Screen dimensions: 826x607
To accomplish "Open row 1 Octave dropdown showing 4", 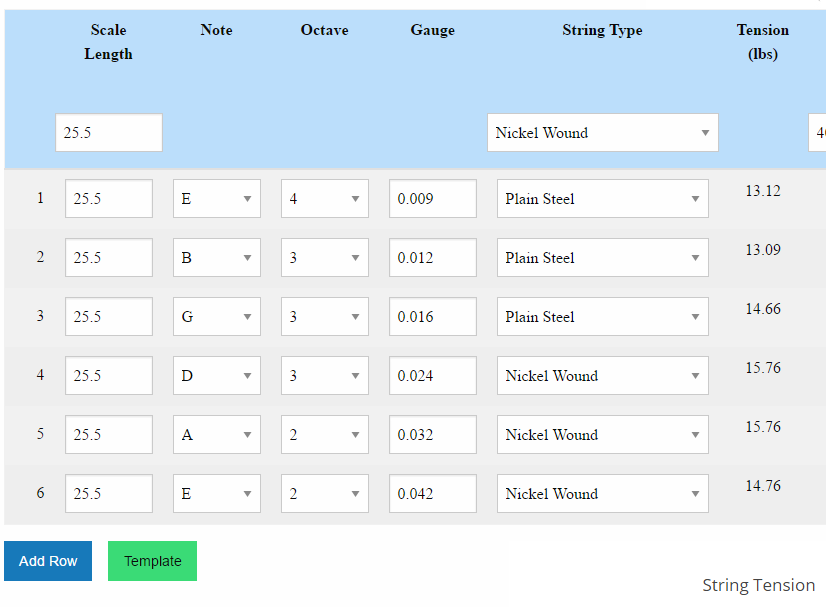I will coord(324,199).
